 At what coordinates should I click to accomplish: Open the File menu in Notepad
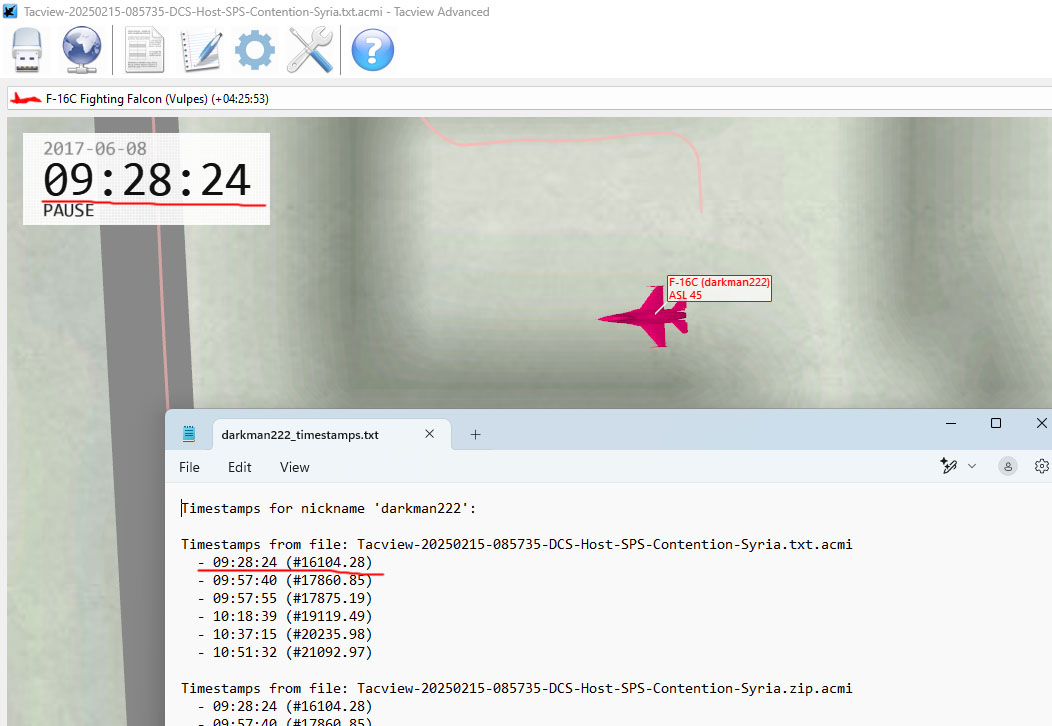[x=189, y=467]
